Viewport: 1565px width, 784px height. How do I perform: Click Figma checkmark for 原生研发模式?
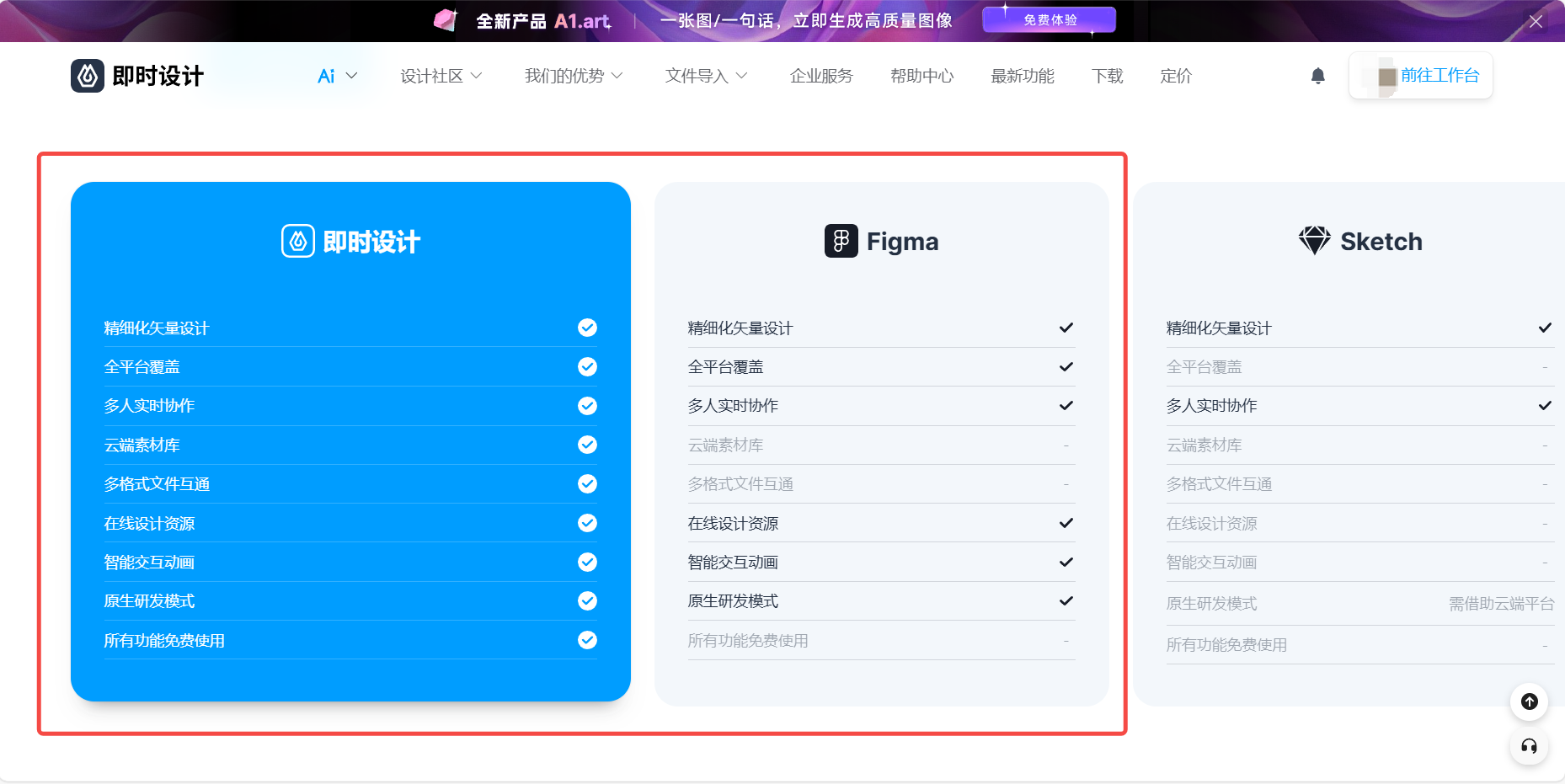pyautogui.click(x=1066, y=600)
